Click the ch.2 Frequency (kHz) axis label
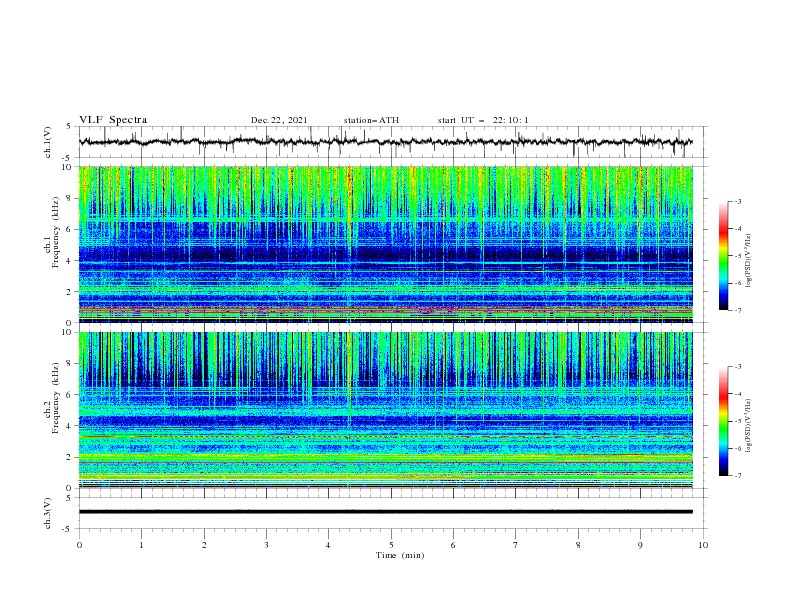 pos(51,397)
